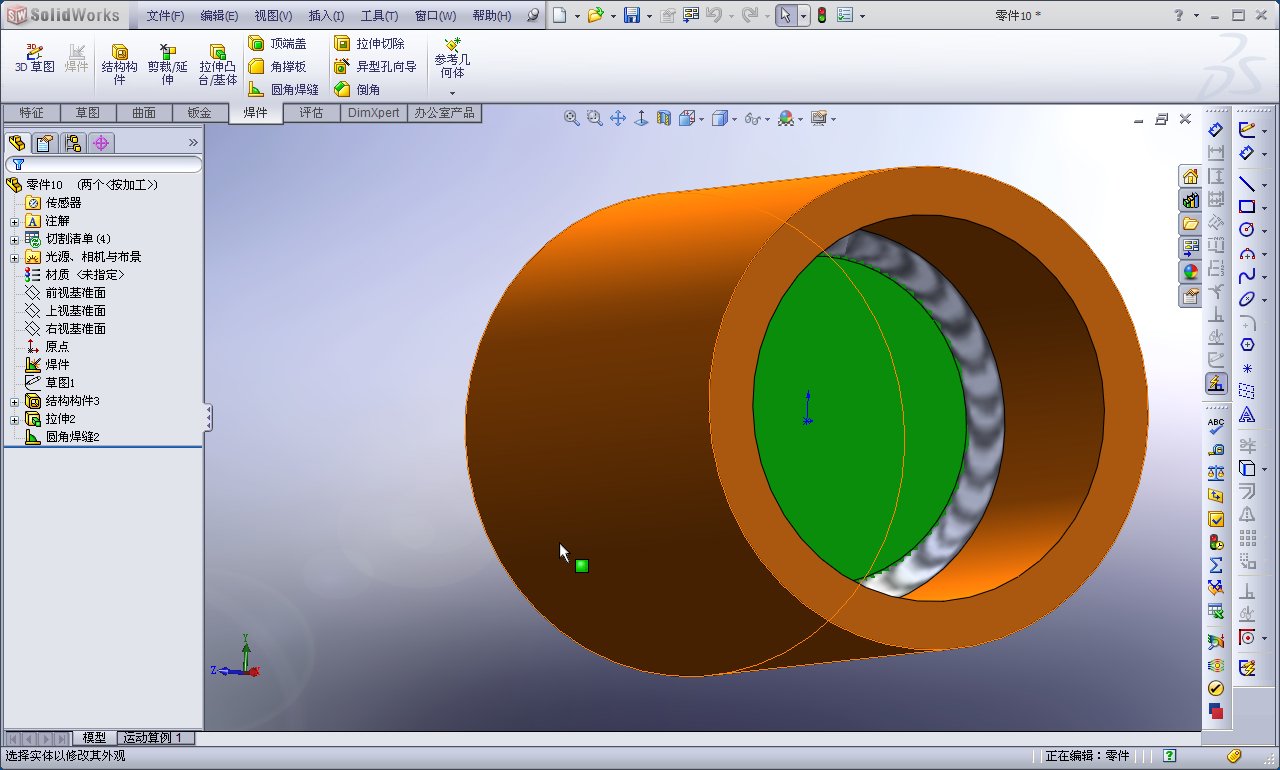
Task: Select the Line sketch tool
Action: coord(1247,183)
